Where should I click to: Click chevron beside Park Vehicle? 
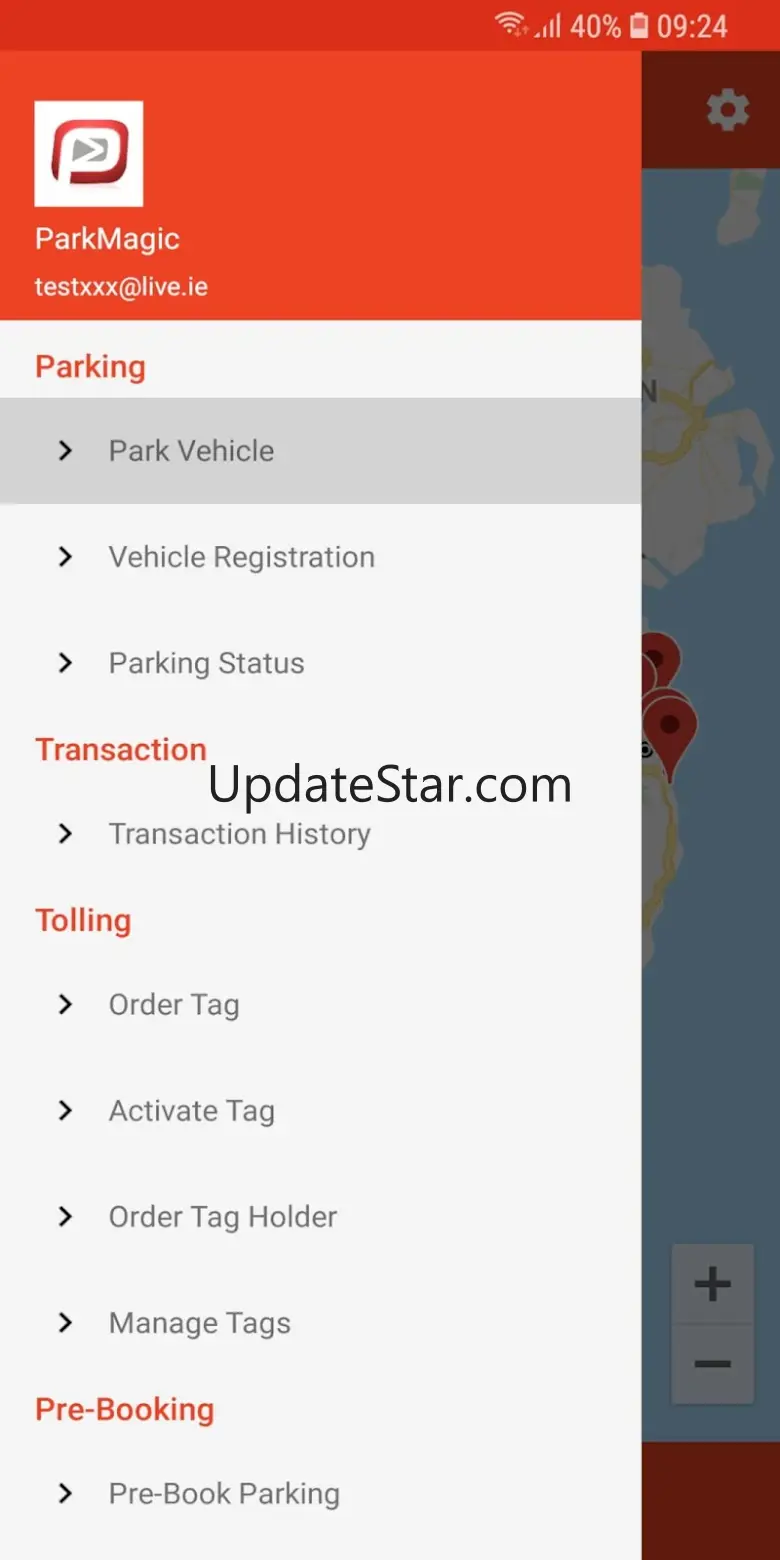point(65,451)
